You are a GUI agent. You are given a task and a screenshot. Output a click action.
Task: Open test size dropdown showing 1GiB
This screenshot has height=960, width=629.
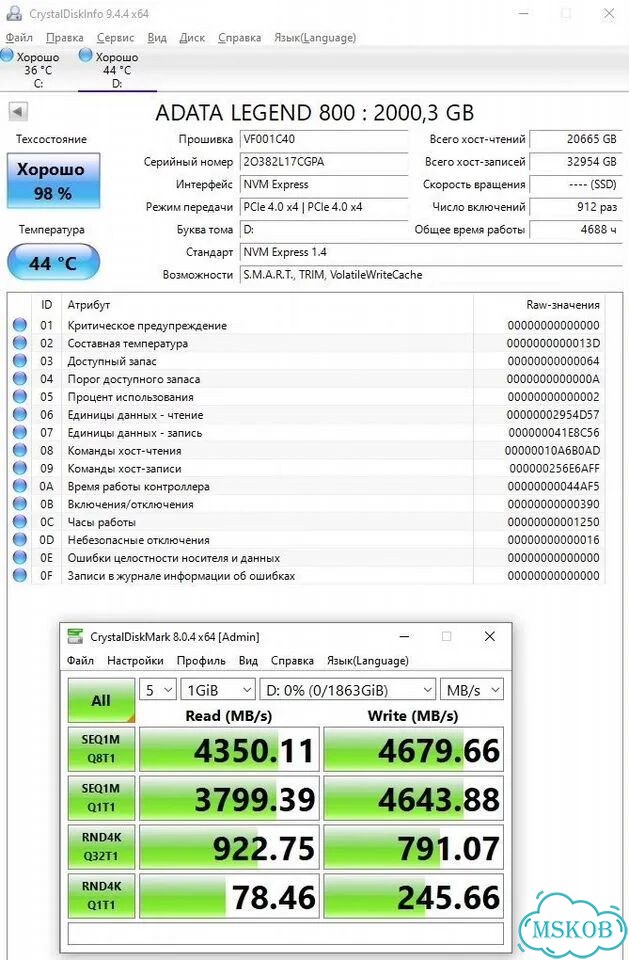[218, 690]
